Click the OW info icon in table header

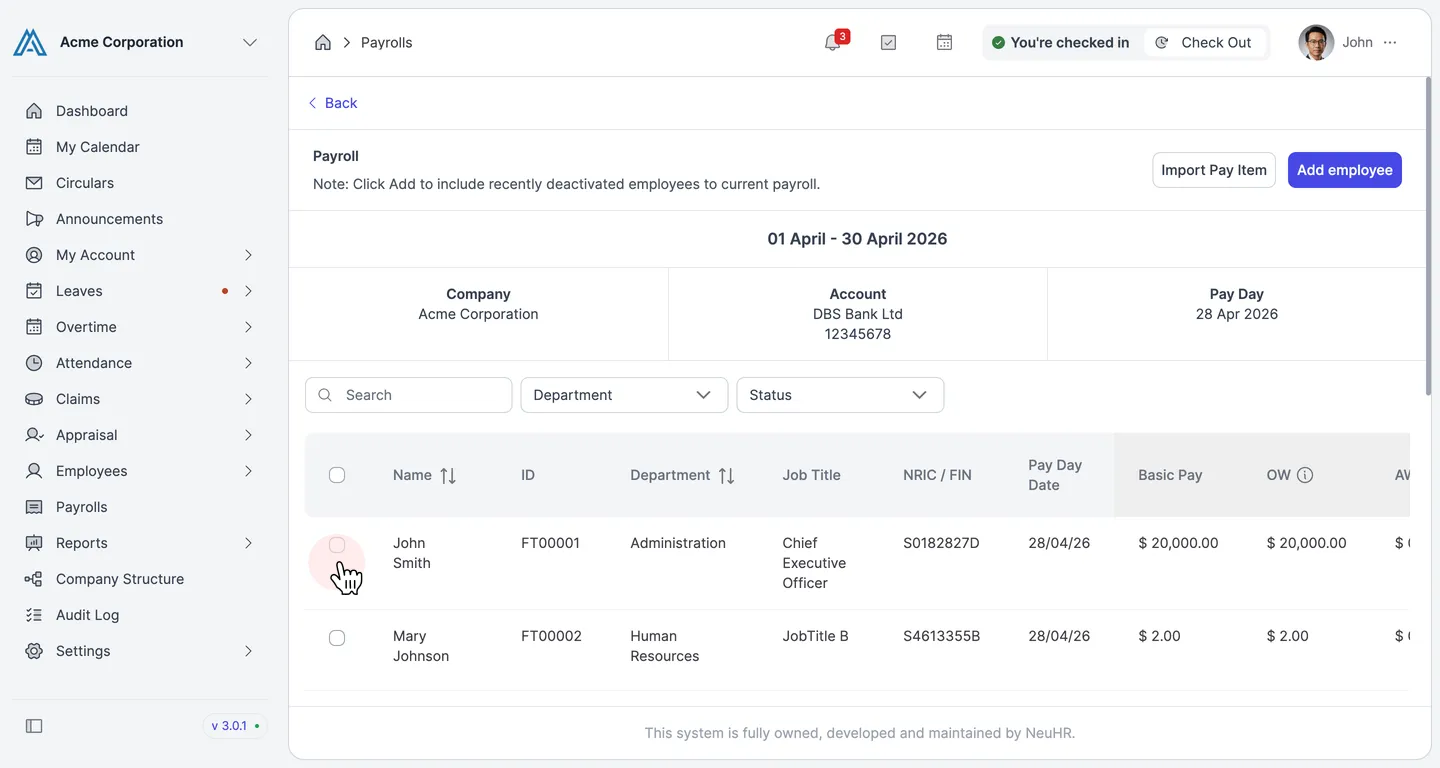pos(1305,475)
